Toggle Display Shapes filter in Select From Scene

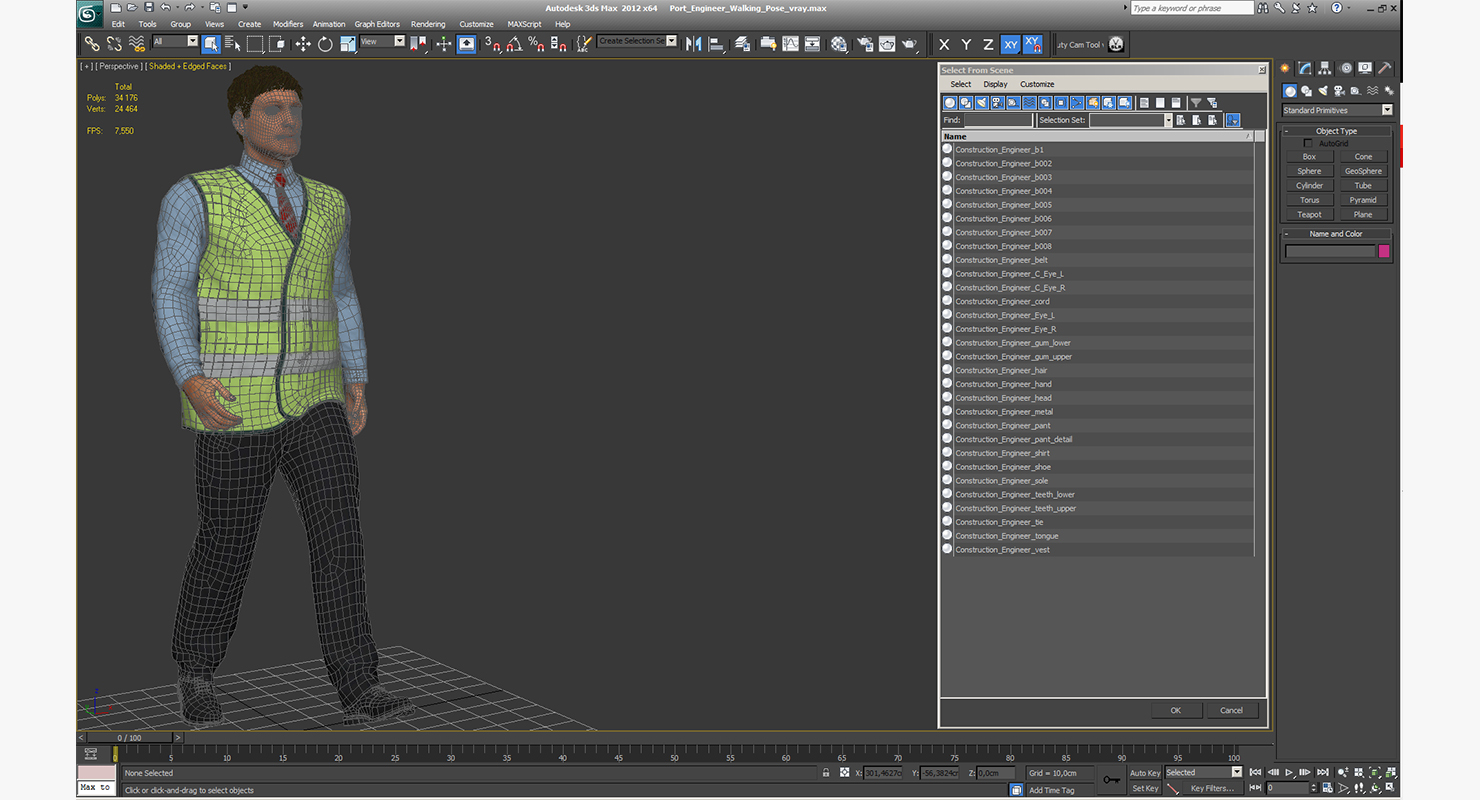click(966, 103)
